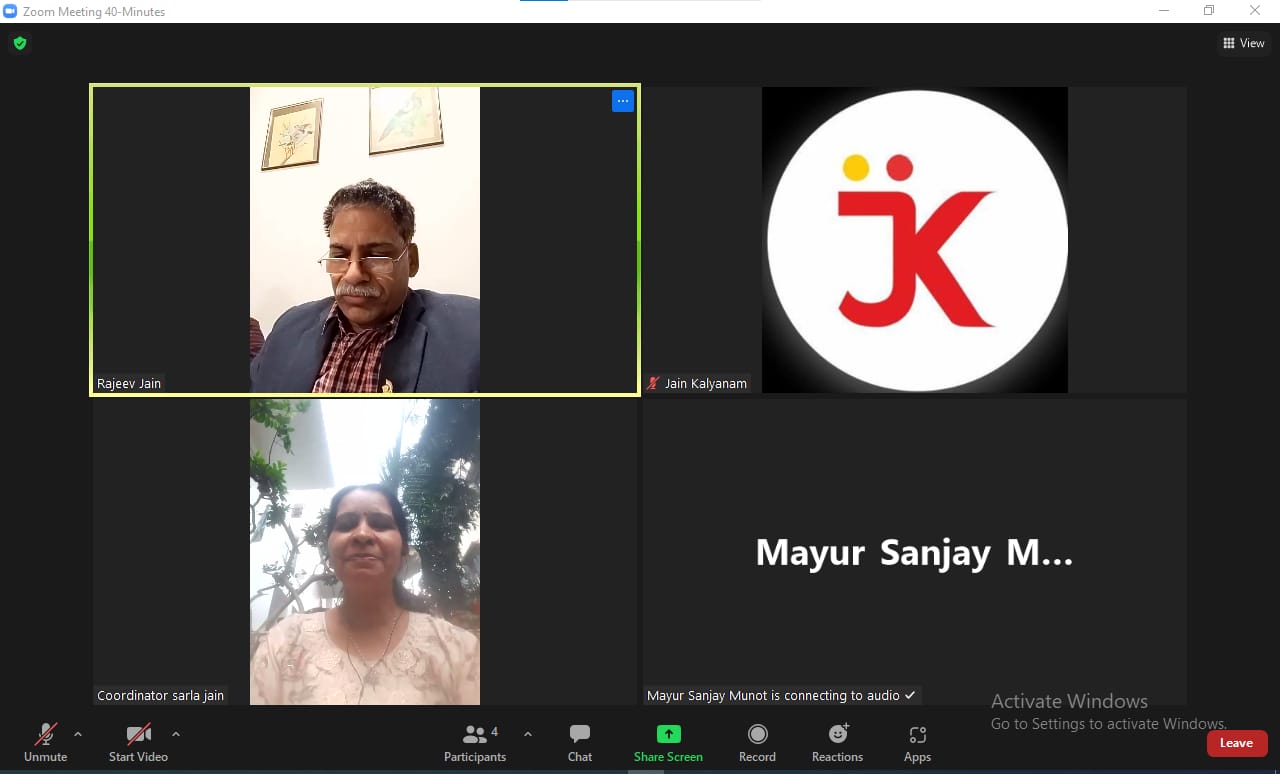
Task: Open the Participants panel
Action: click(475, 742)
